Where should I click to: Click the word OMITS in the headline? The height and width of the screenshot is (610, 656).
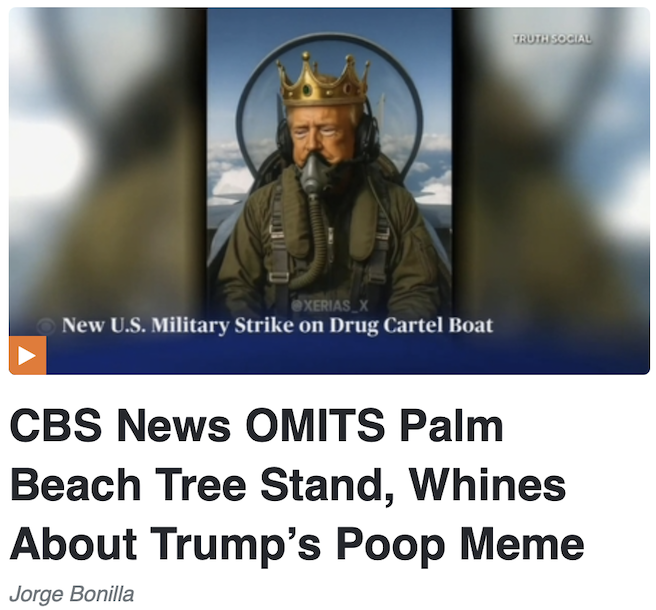(x=315, y=425)
